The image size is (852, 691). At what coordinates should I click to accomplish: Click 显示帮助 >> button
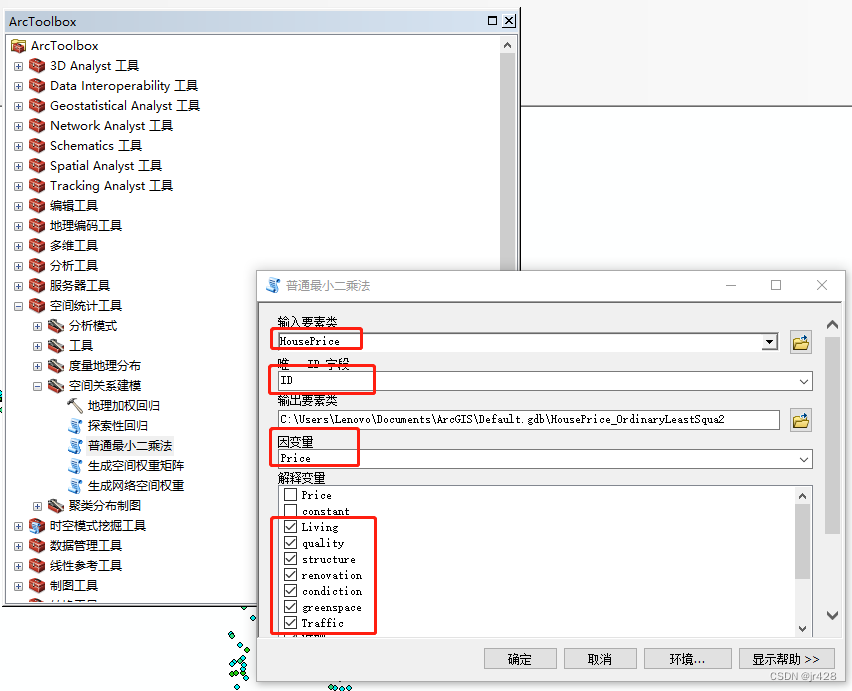786,659
